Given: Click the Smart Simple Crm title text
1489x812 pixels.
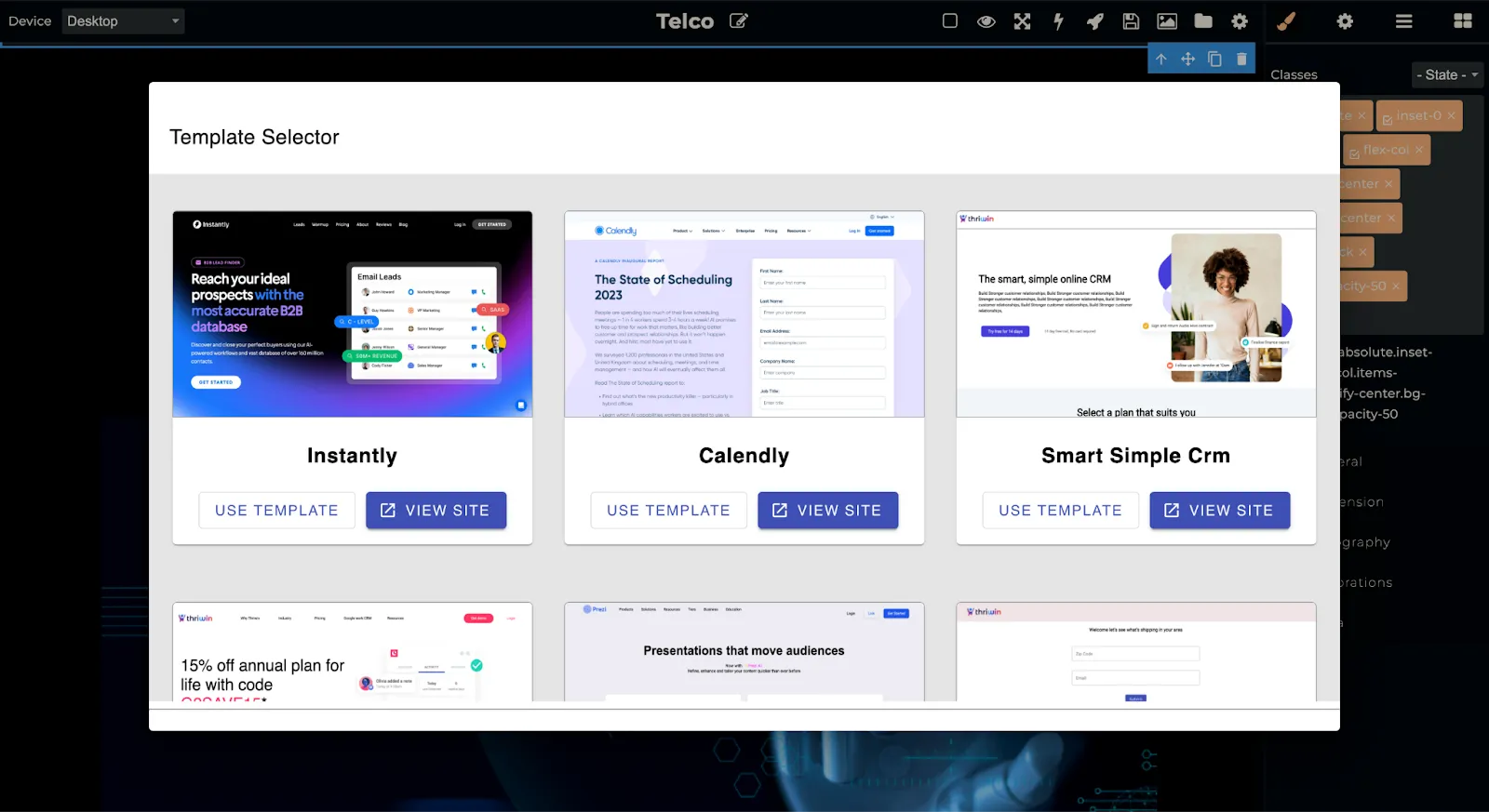Looking at the screenshot, I should 1136,456.
